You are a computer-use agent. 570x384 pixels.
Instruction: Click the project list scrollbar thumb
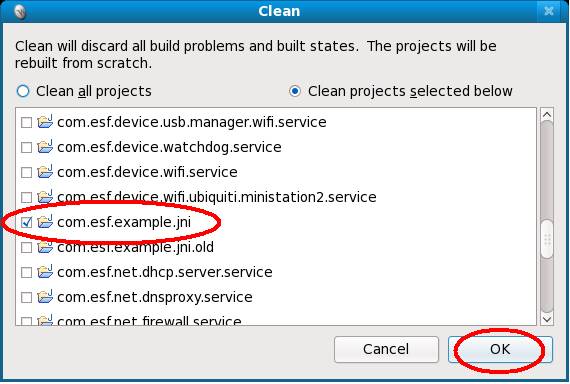[547, 239]
